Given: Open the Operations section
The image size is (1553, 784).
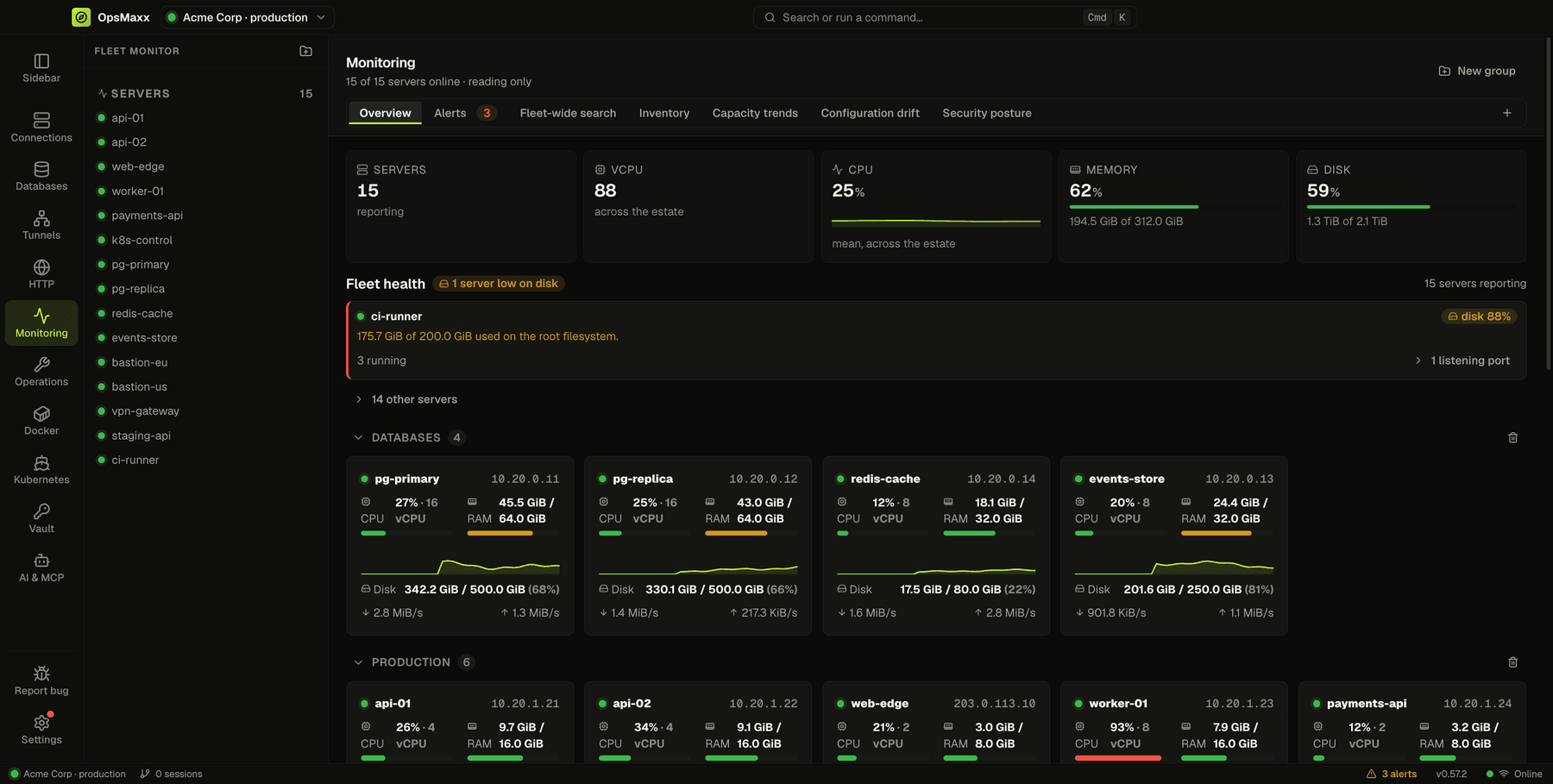Looking at the screenshot, I should click(41, 372).
